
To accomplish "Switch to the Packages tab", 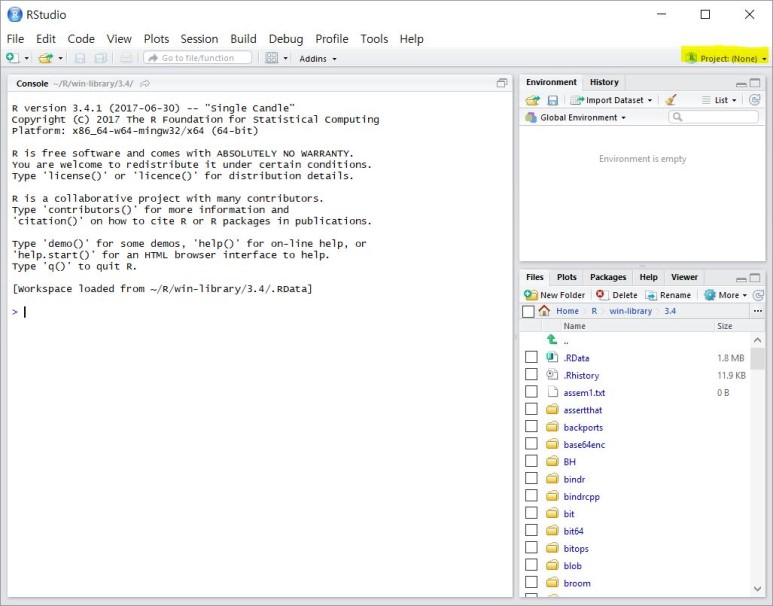I will click(x=608, y=277).
